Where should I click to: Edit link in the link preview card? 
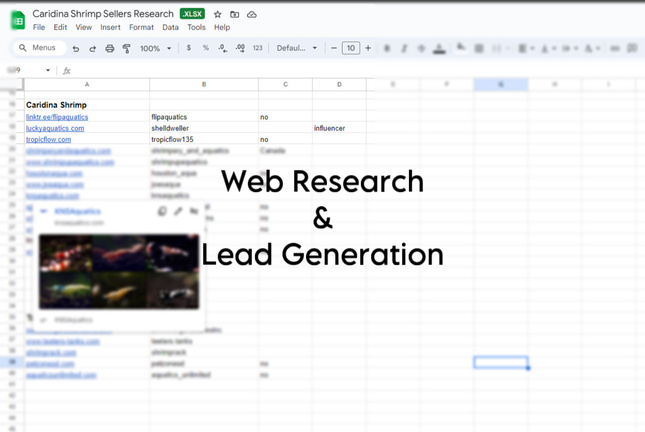coord(178,211)
